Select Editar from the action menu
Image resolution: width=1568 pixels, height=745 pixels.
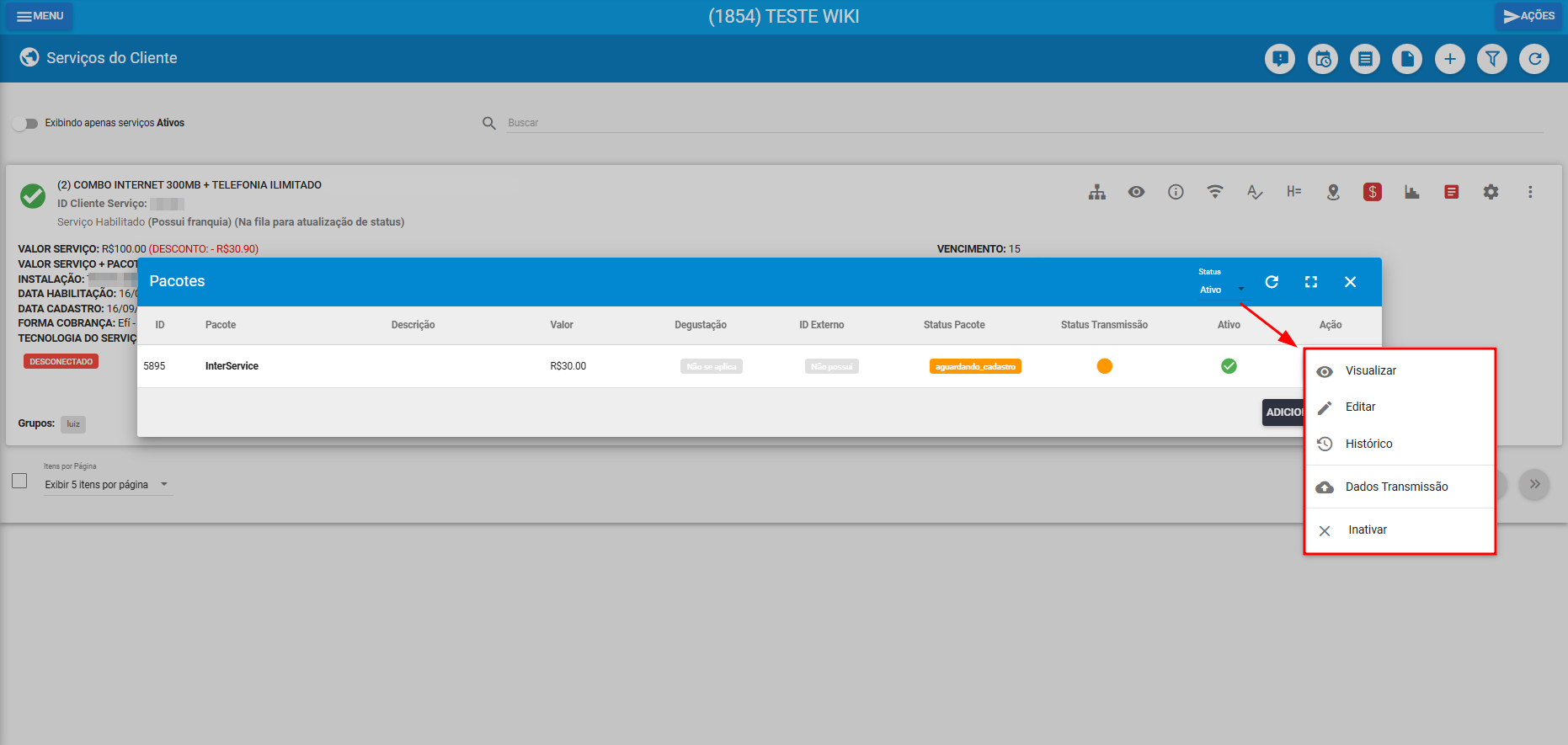pyautogui.click(x=1400, y=407)
